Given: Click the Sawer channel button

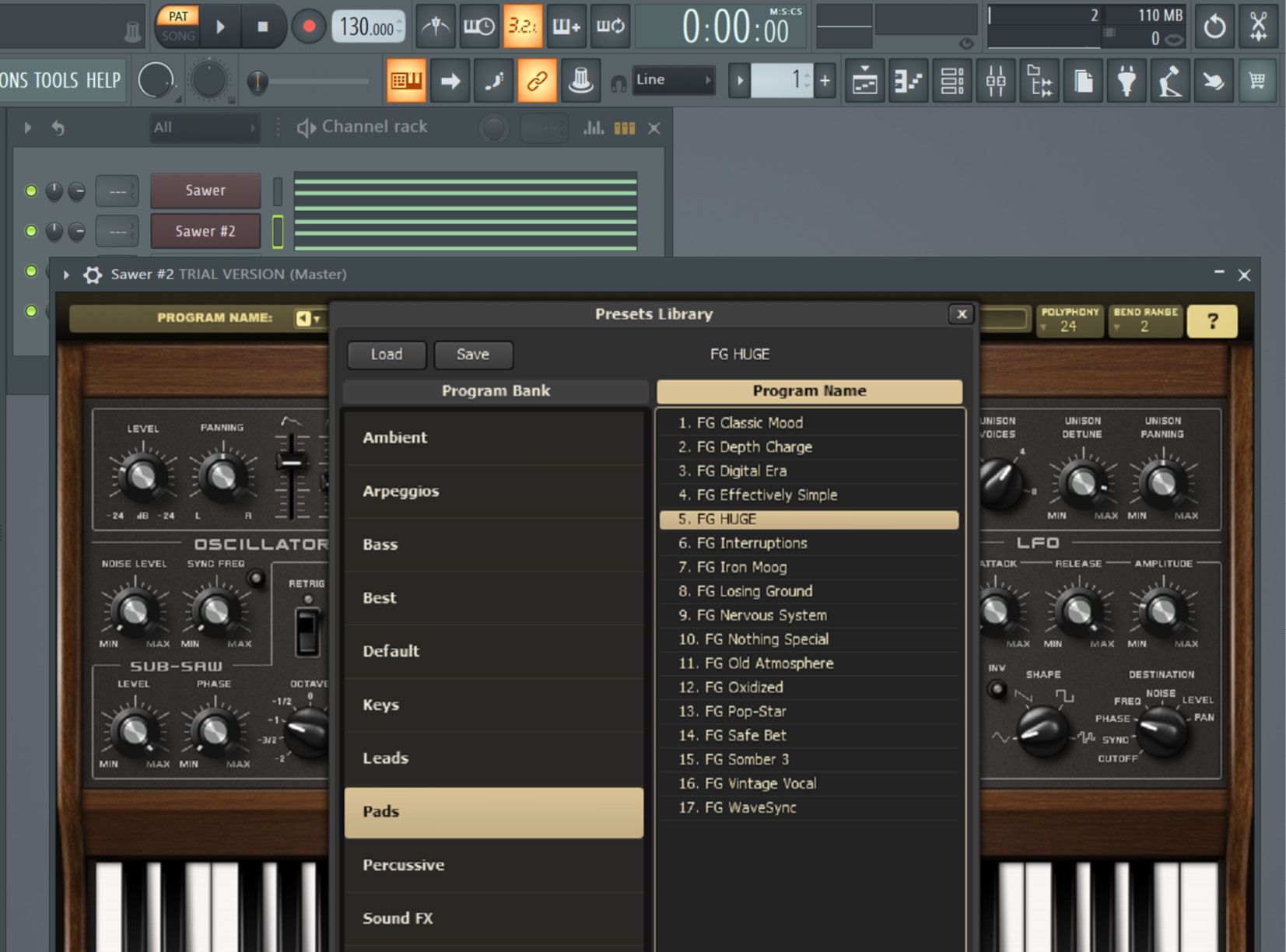Looking at the screenshot, I should click(x=205, y=191).
